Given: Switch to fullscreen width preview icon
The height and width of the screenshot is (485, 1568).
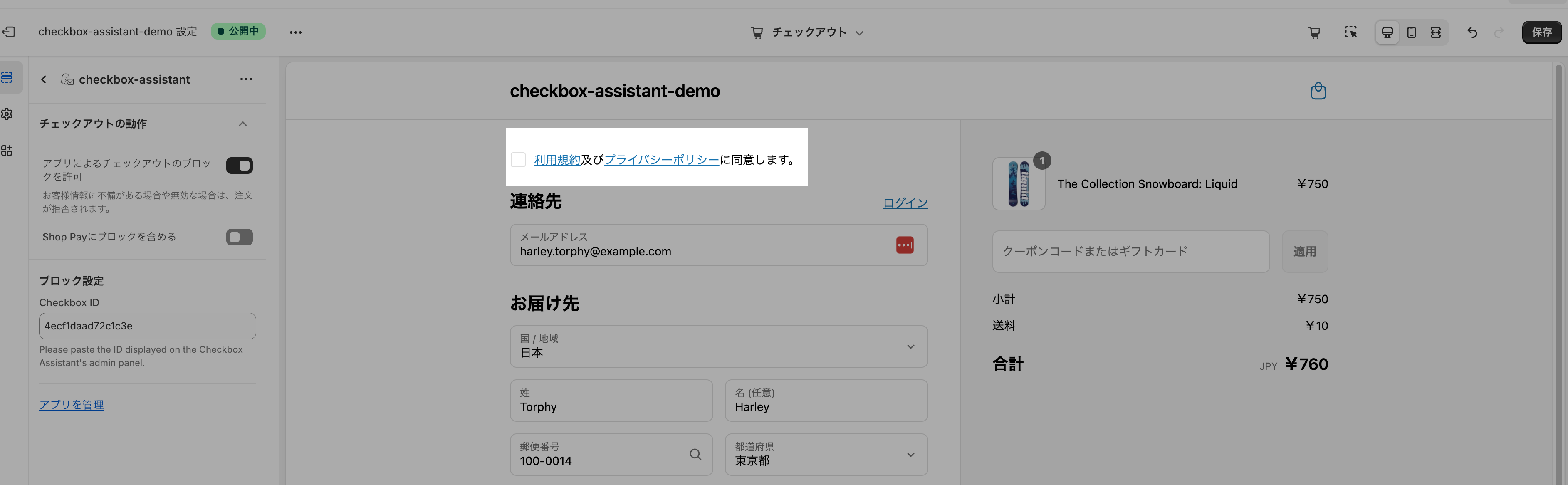Looking at the screenshot, I should (x=1435, y=32).
